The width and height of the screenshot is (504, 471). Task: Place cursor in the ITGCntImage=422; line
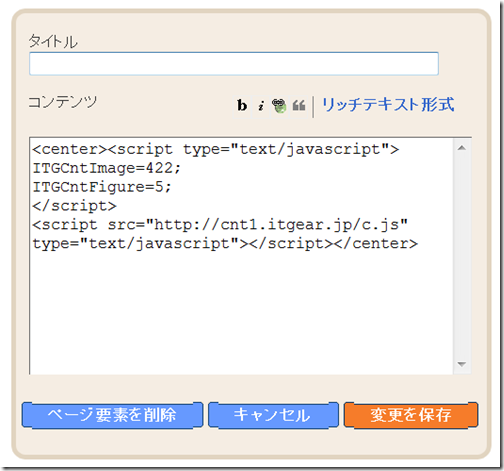click(x=106, y=168)
